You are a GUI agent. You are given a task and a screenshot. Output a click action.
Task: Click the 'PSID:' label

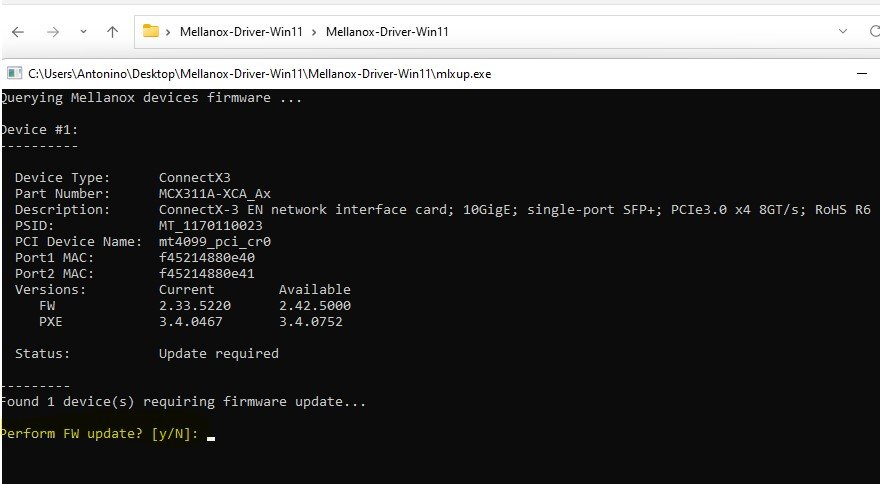(x=35, y=226)
